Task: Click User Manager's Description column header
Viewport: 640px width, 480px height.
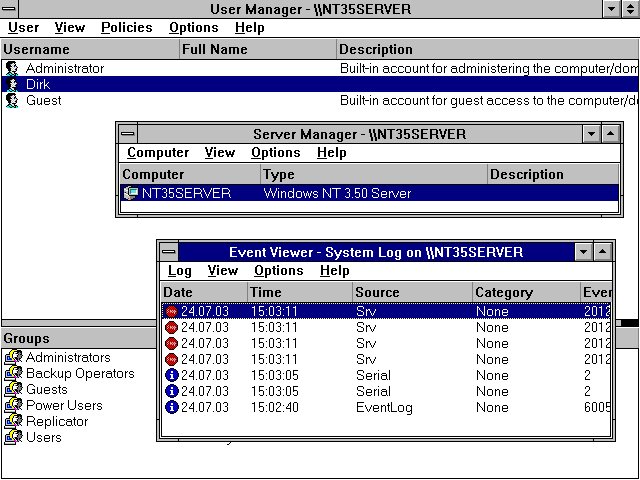Action: click(x=488, y=49)
